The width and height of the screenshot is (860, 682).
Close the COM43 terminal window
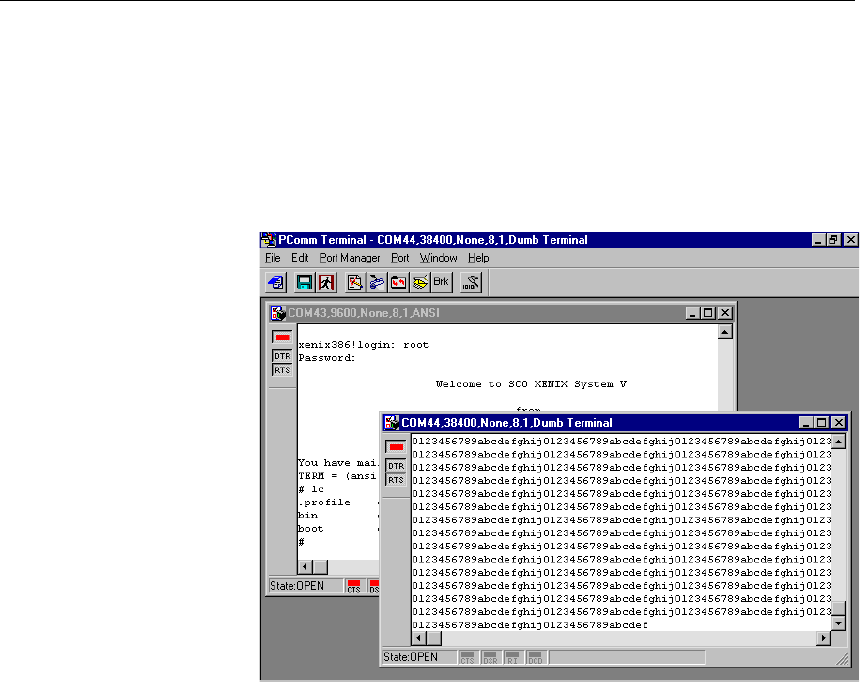pyautogui.click(x=725, y=313)
